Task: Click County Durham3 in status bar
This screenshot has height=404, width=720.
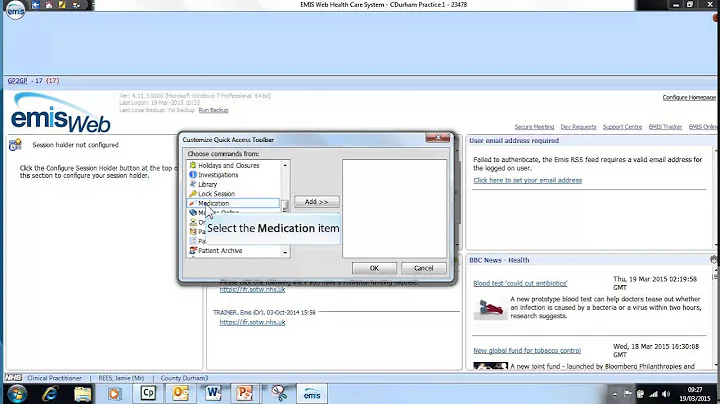Action: [x=184, y=378]
